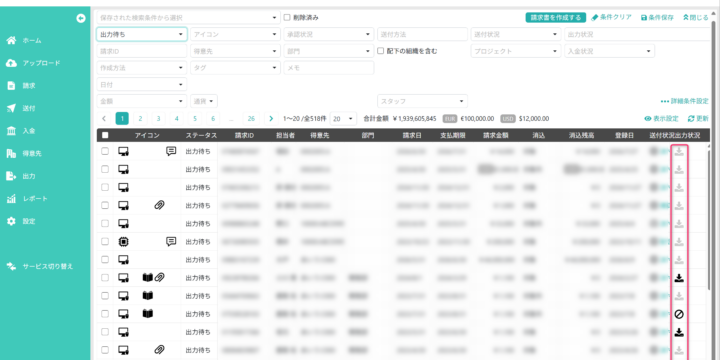
Task: Open the 通貨 currency dropdown
Action: pyautogui.click(x=204, y=101)
